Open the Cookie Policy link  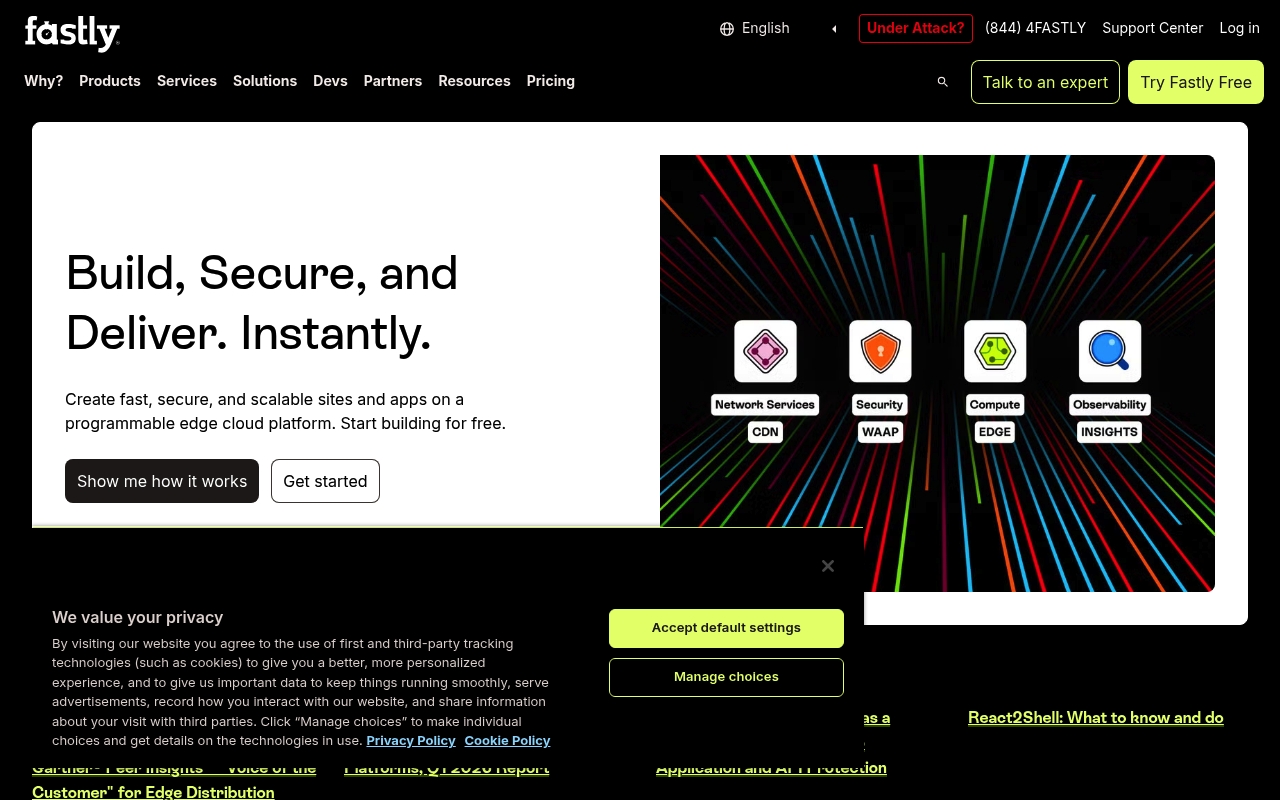(507, 741)
